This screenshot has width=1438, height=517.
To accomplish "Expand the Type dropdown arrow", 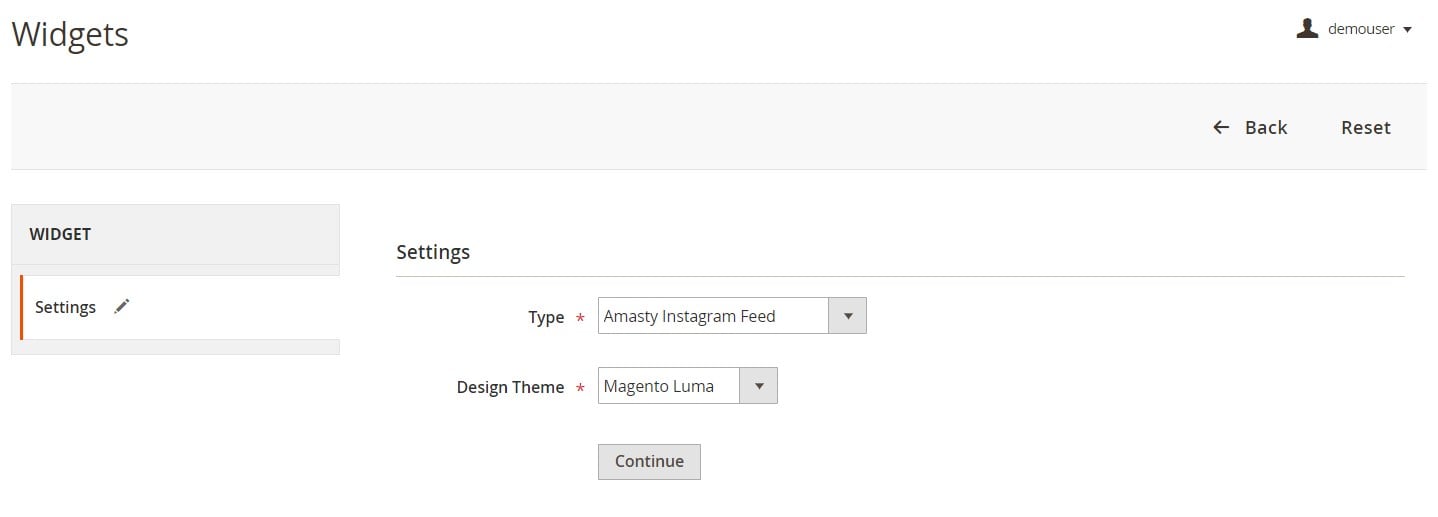I will 847,316.
